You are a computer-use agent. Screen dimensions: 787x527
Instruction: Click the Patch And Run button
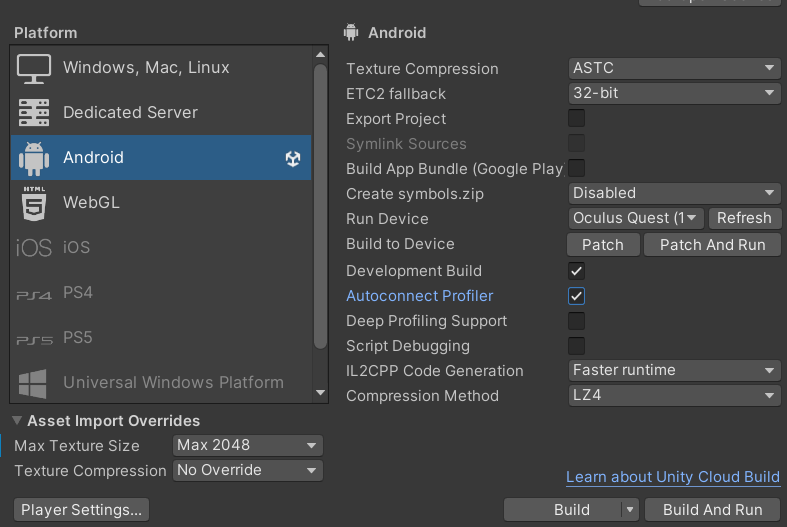pos(712,245)
